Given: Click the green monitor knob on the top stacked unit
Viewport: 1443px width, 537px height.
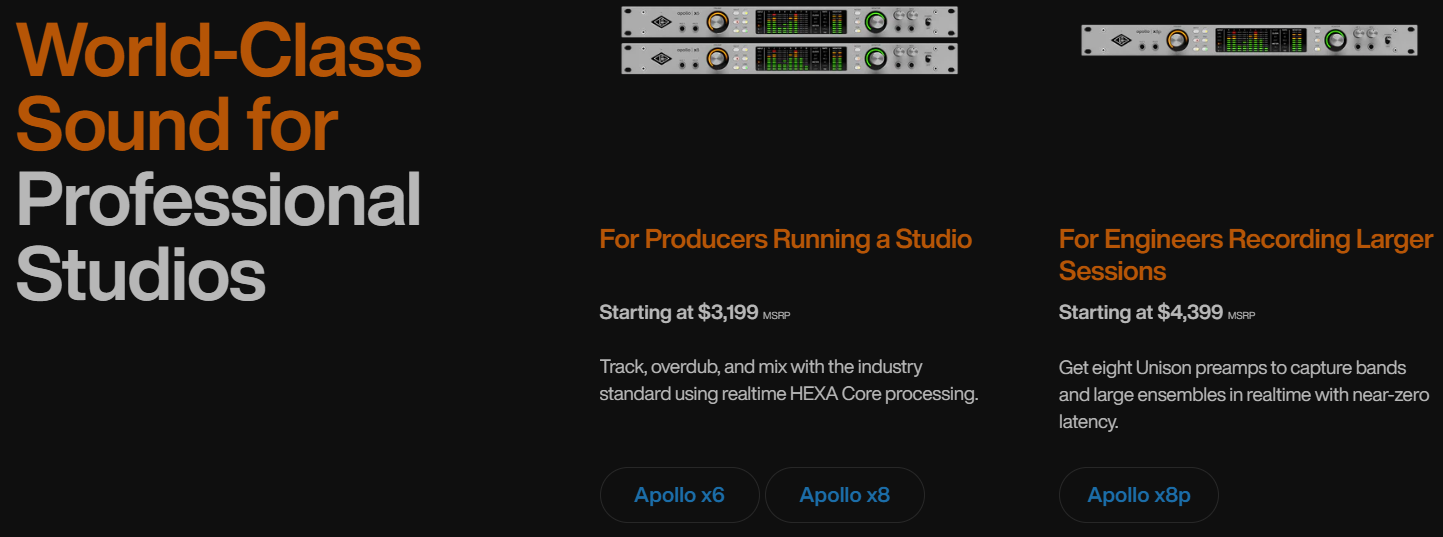Looking at the screenshot, I should pyautogui.click(x=876, y=21).
